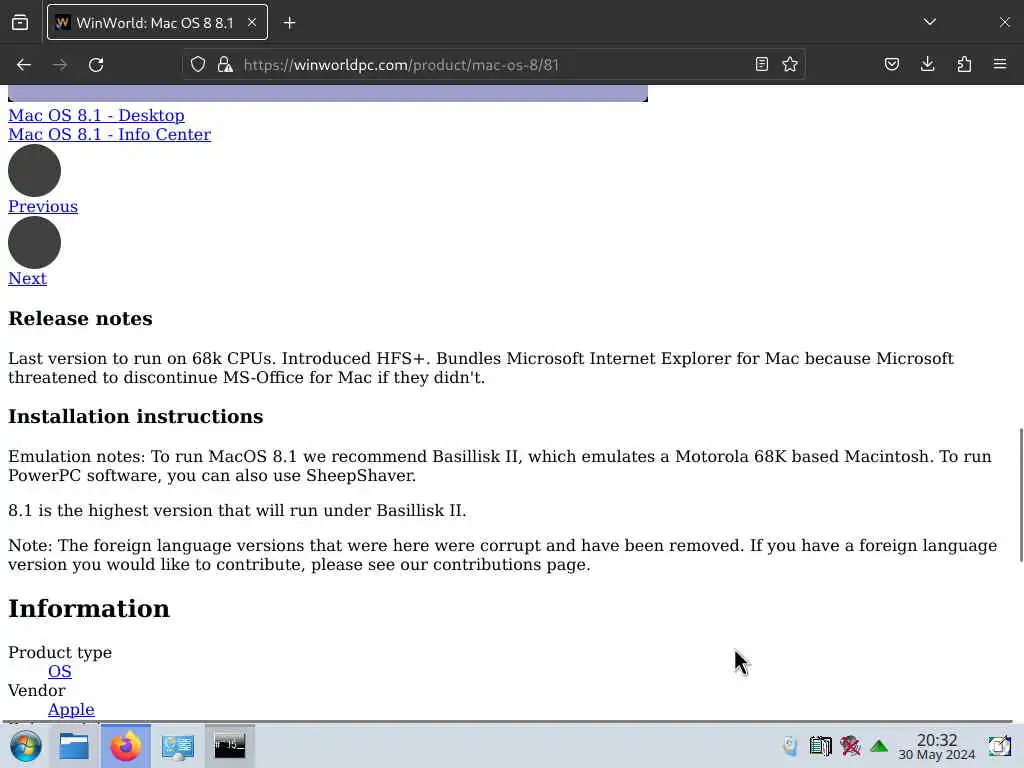Image resolution: width=1024 pixels, height=768 pixels.
Task: Open the file manager in the taskbar
Action: click(x=74, y=746)
